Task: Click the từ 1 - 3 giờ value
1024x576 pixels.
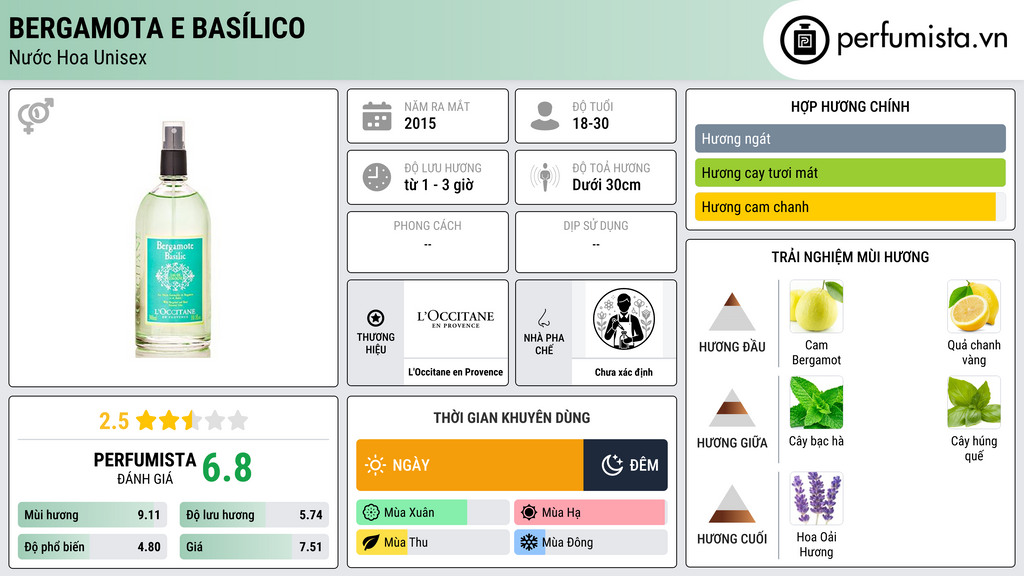Action: point(438,185)
